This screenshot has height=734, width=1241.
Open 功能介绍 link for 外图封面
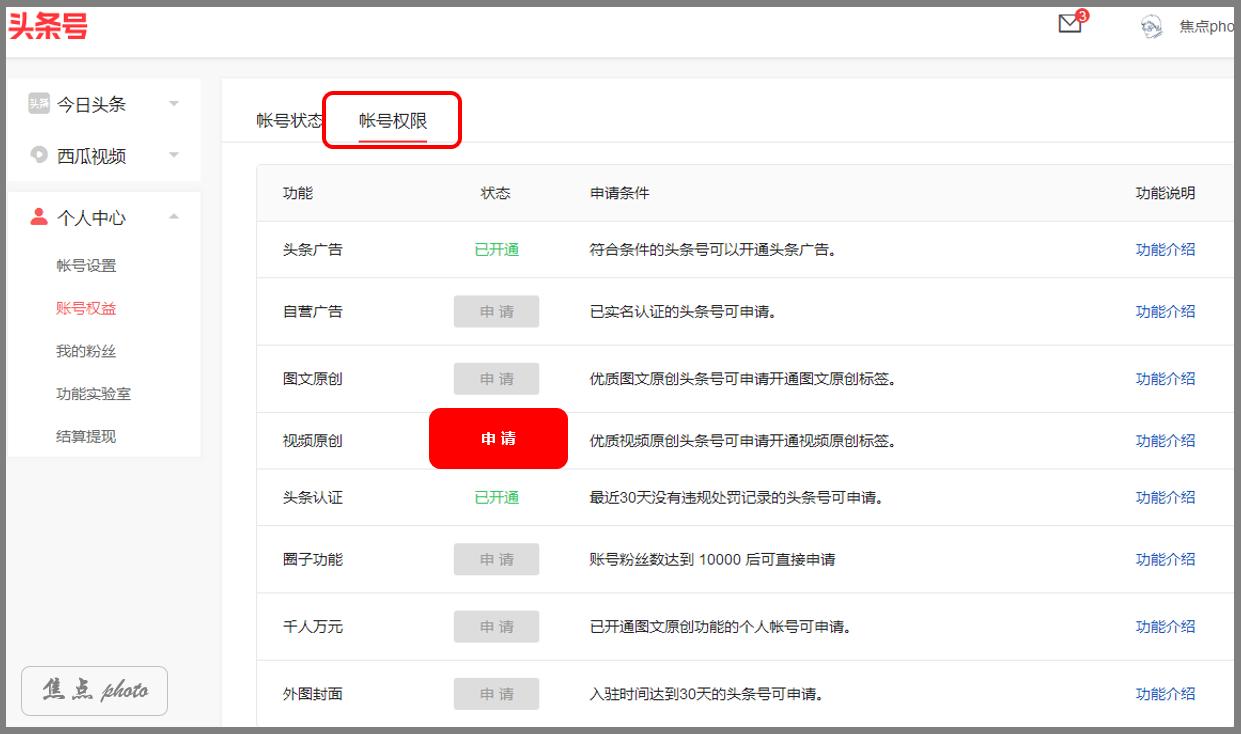coord(1165,693)
